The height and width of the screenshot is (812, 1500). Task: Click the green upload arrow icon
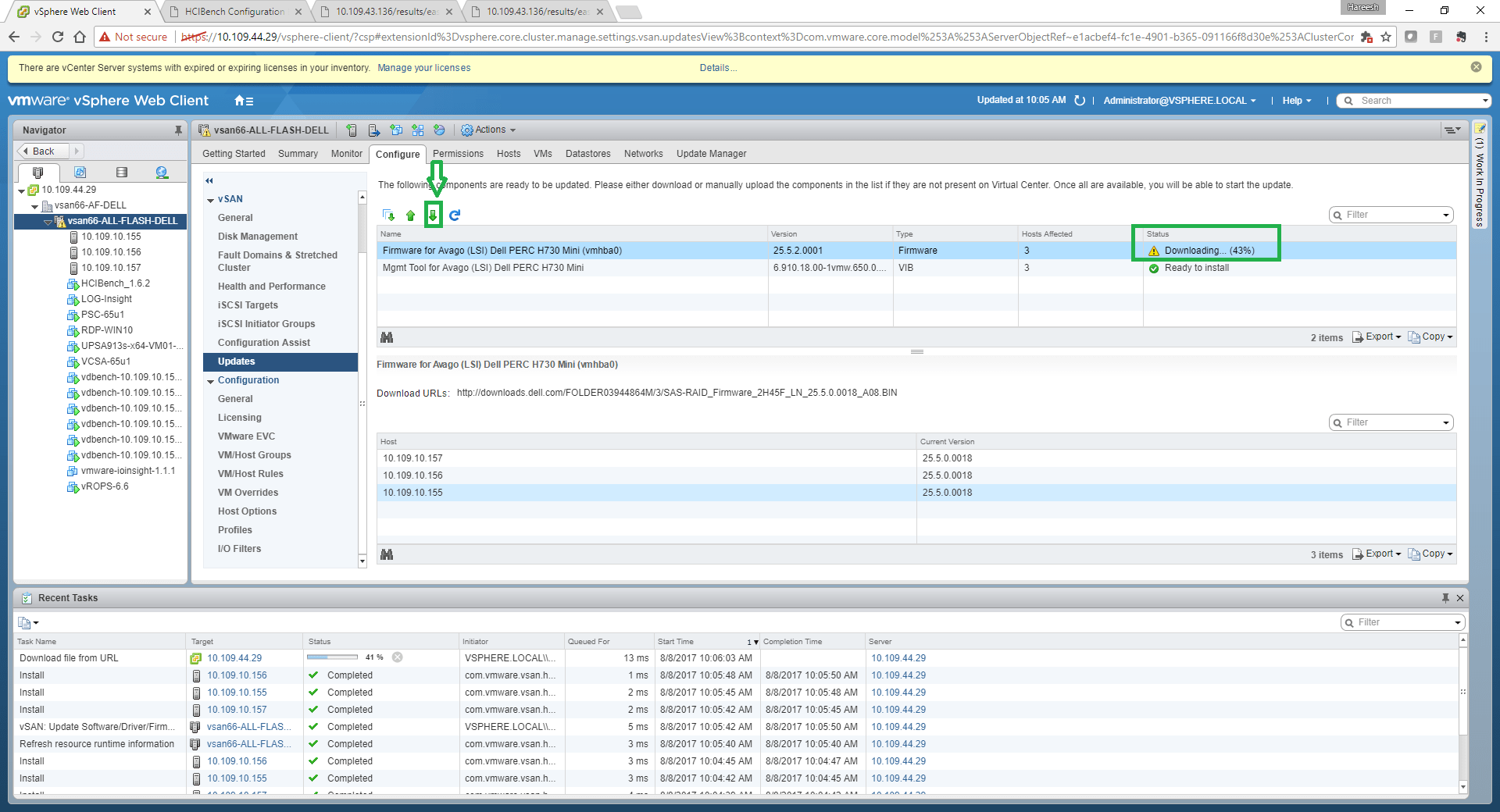(411, 215)
